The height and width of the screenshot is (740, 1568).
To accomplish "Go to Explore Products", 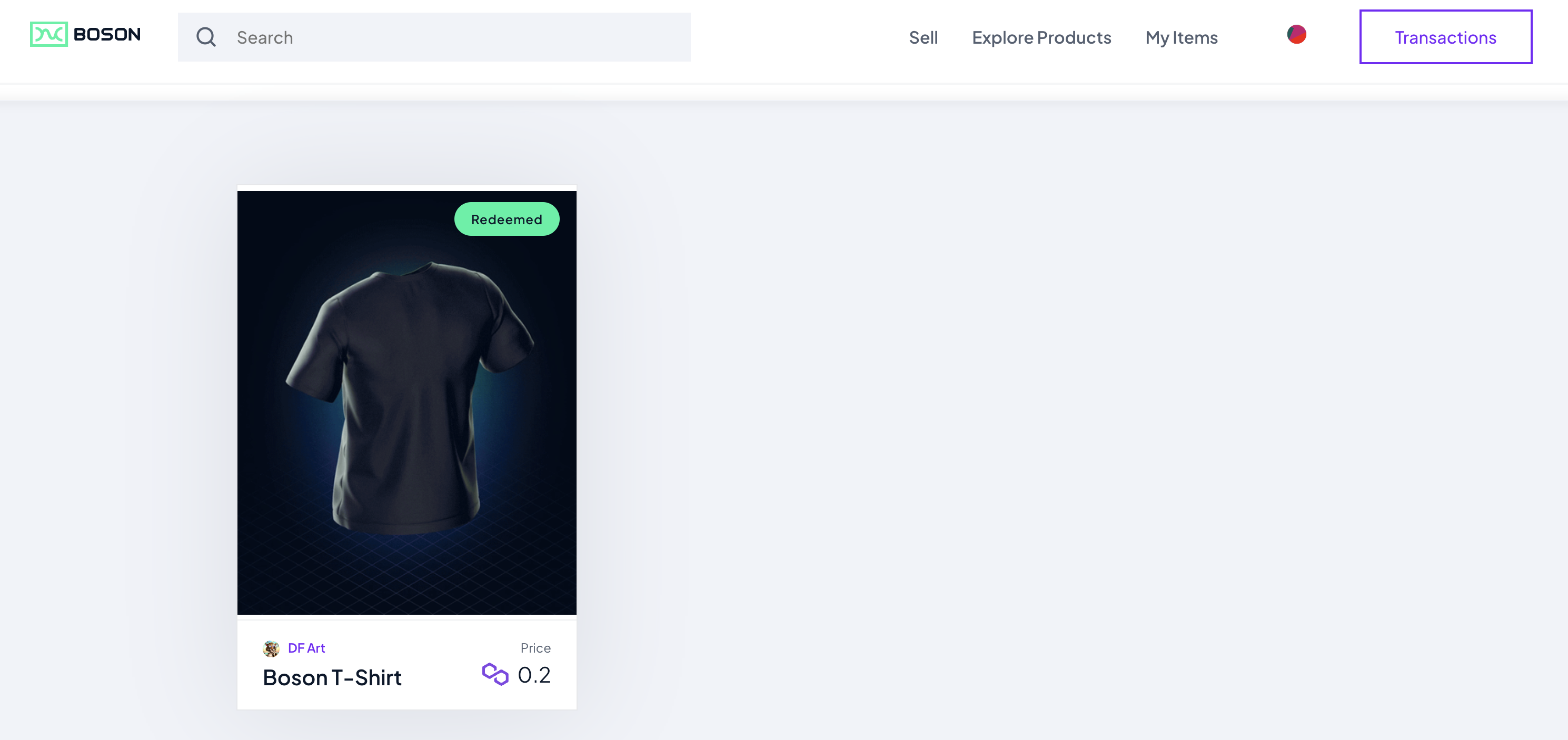I will pyautogui.click(x=1041, y=38).
